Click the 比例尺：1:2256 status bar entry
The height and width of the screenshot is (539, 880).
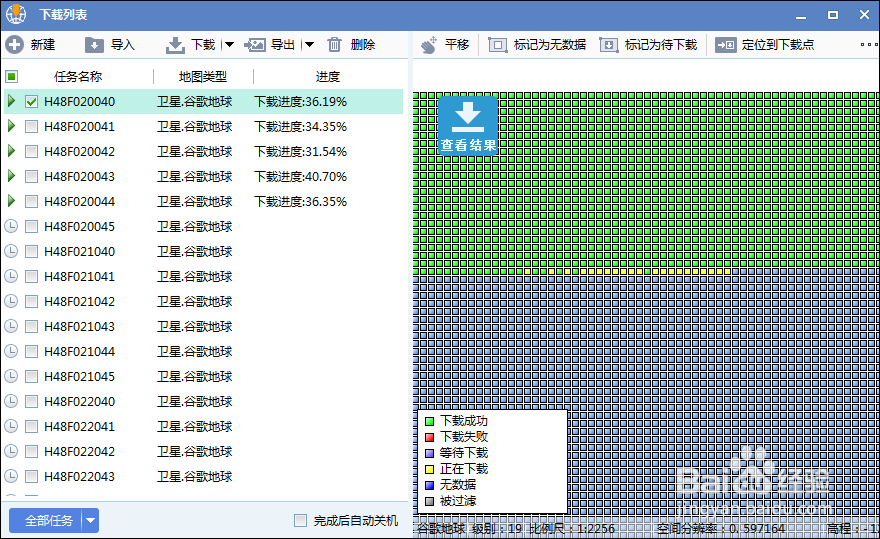coord(572,528)
